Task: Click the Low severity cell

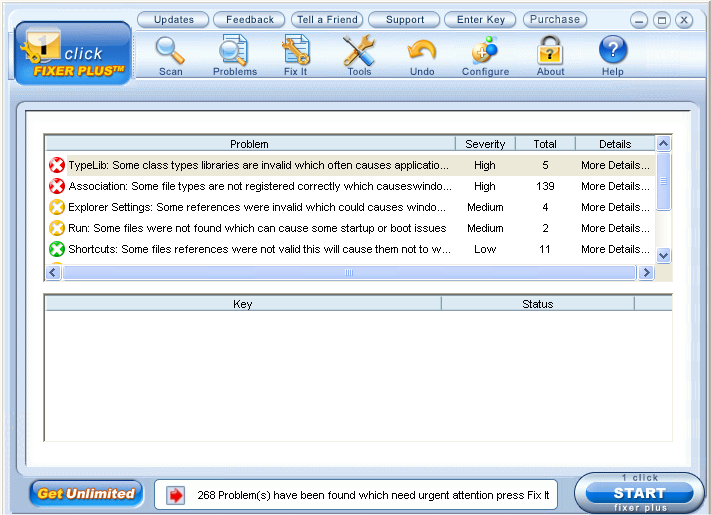Action: (485, 249)
